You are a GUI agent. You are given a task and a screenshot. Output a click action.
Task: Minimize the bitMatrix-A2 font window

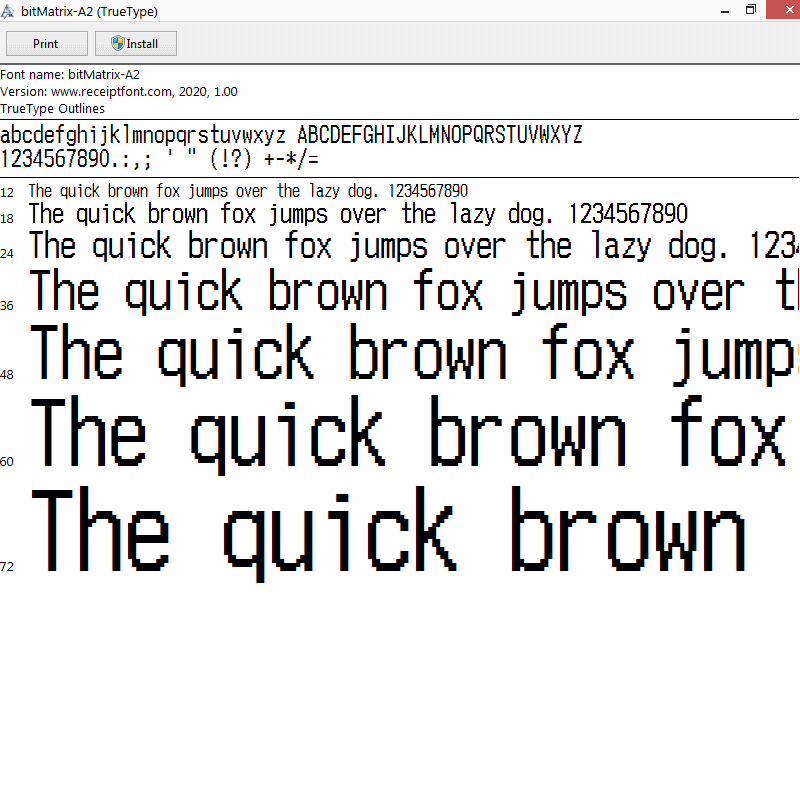click(x=724, y=10)
